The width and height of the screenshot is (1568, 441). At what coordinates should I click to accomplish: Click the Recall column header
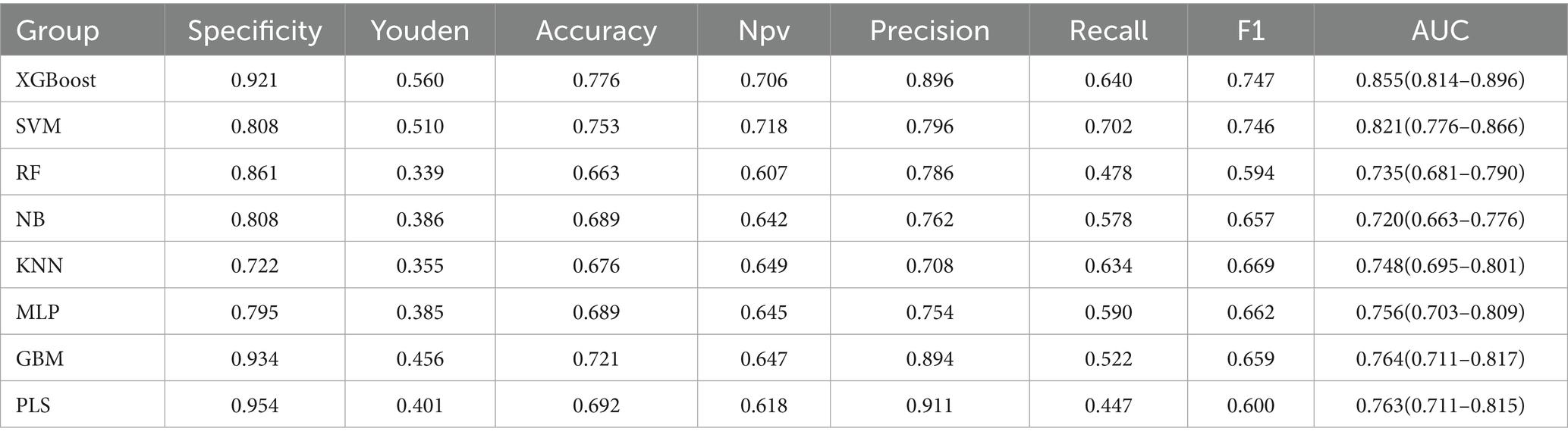coord(1108,30)
